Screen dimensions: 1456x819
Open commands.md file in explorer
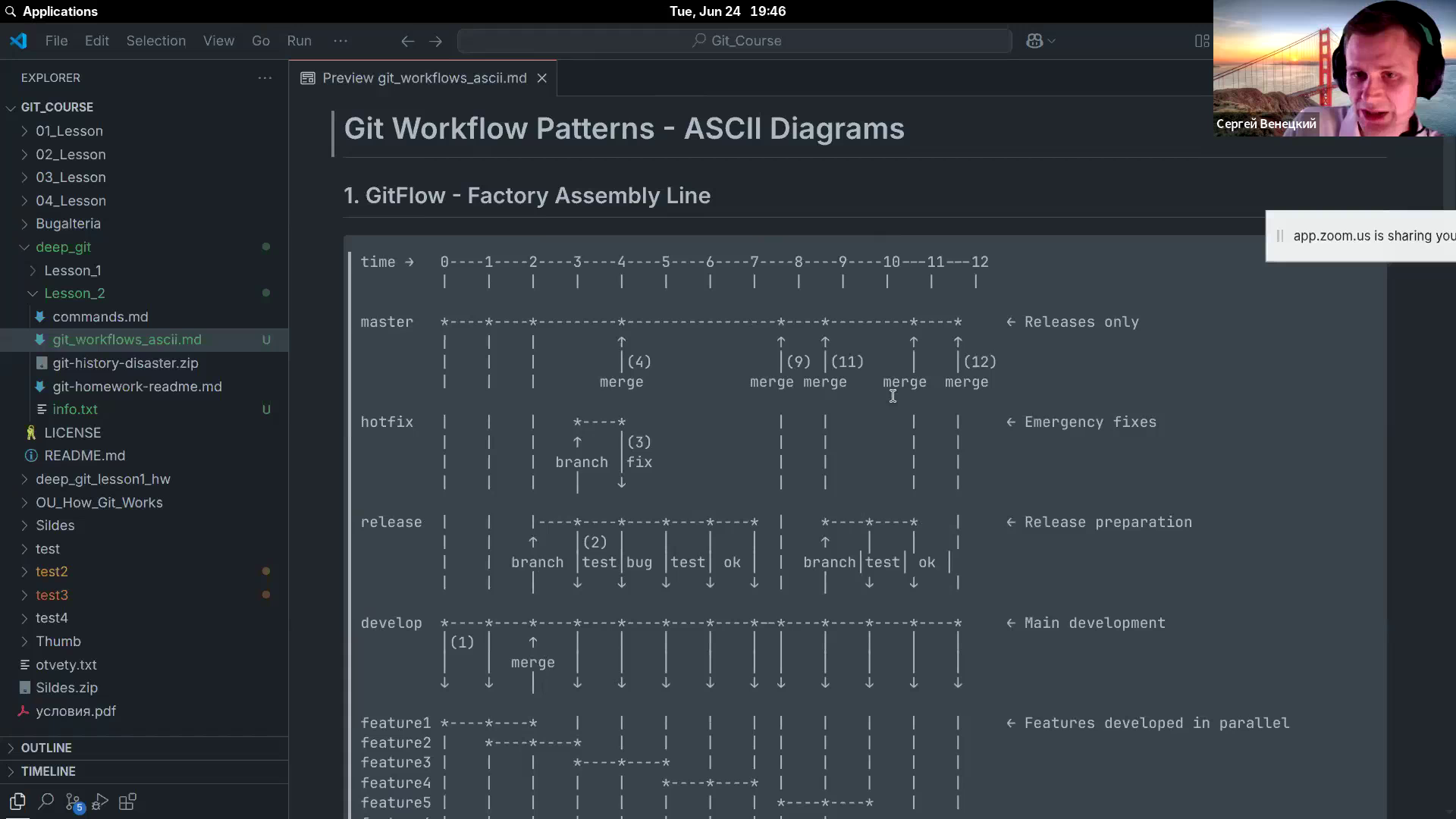(x=100, y=317)
